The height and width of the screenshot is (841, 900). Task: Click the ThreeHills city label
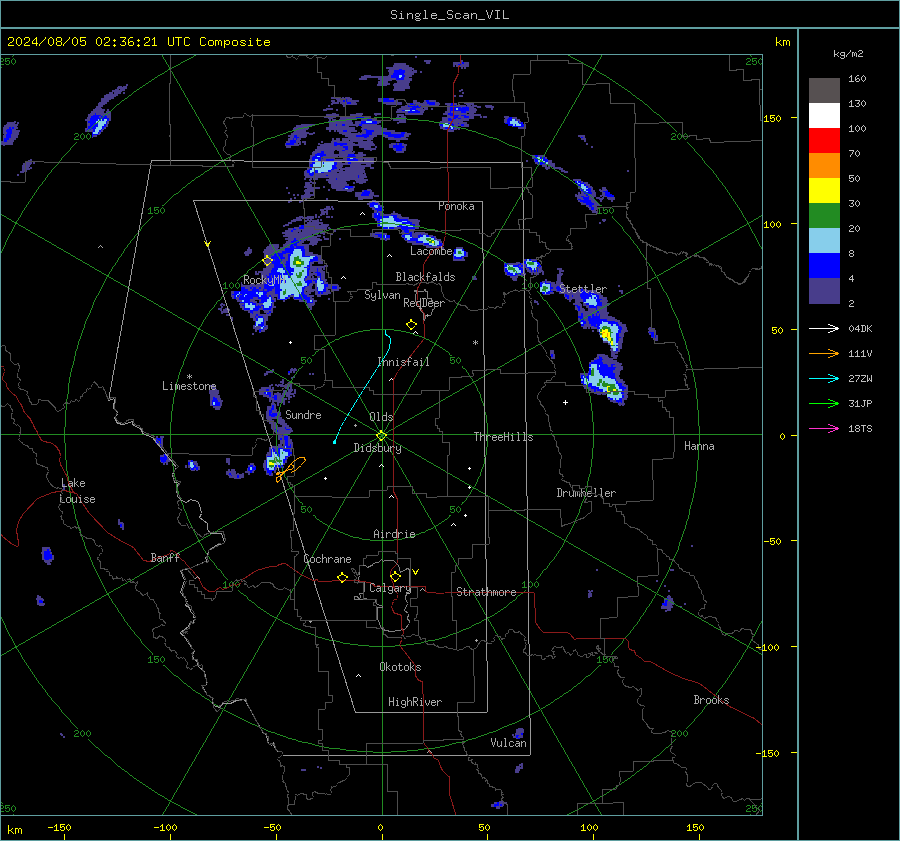point(503,437)
